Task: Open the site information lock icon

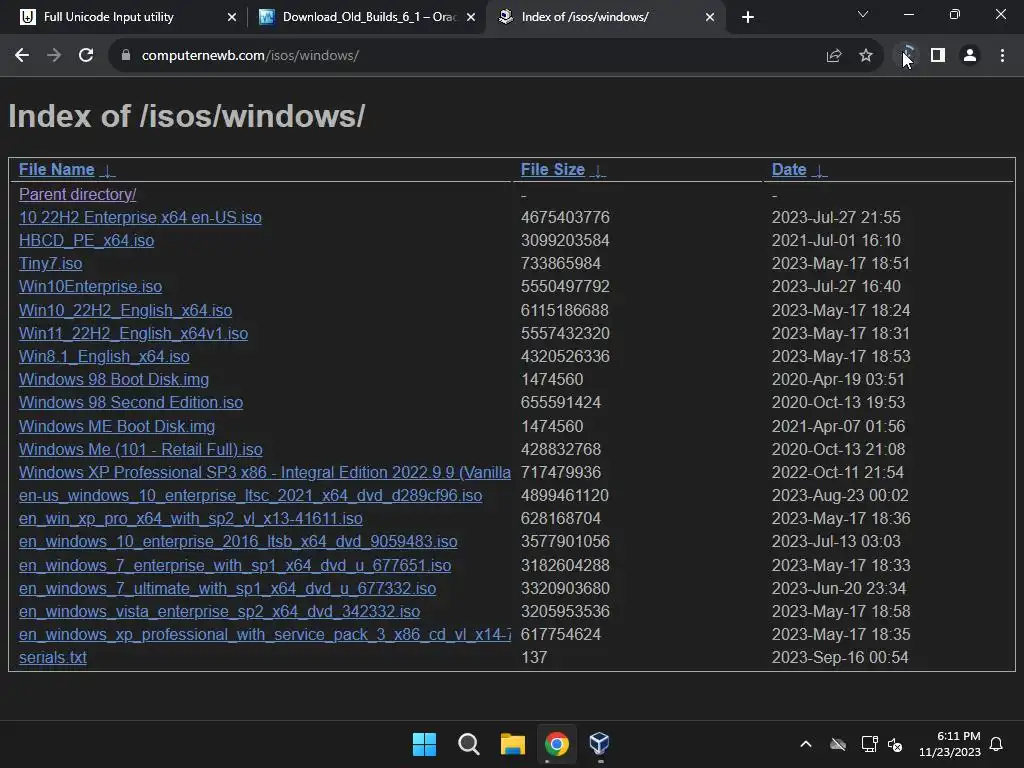Action: 126,56
